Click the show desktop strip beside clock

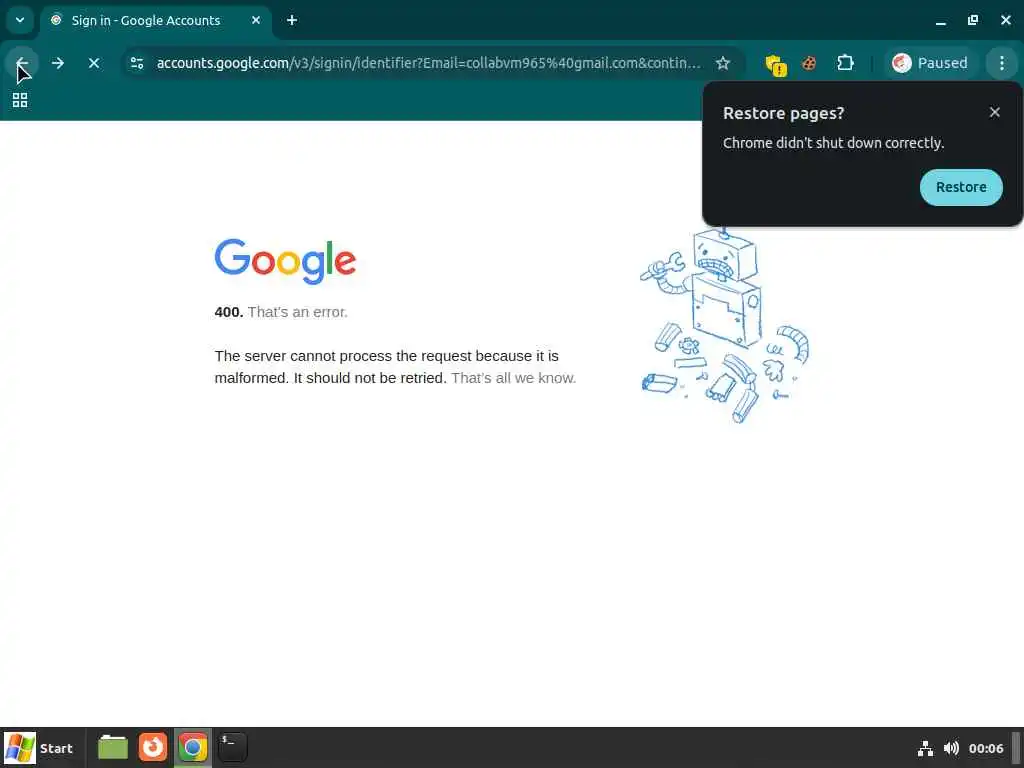1016,748
